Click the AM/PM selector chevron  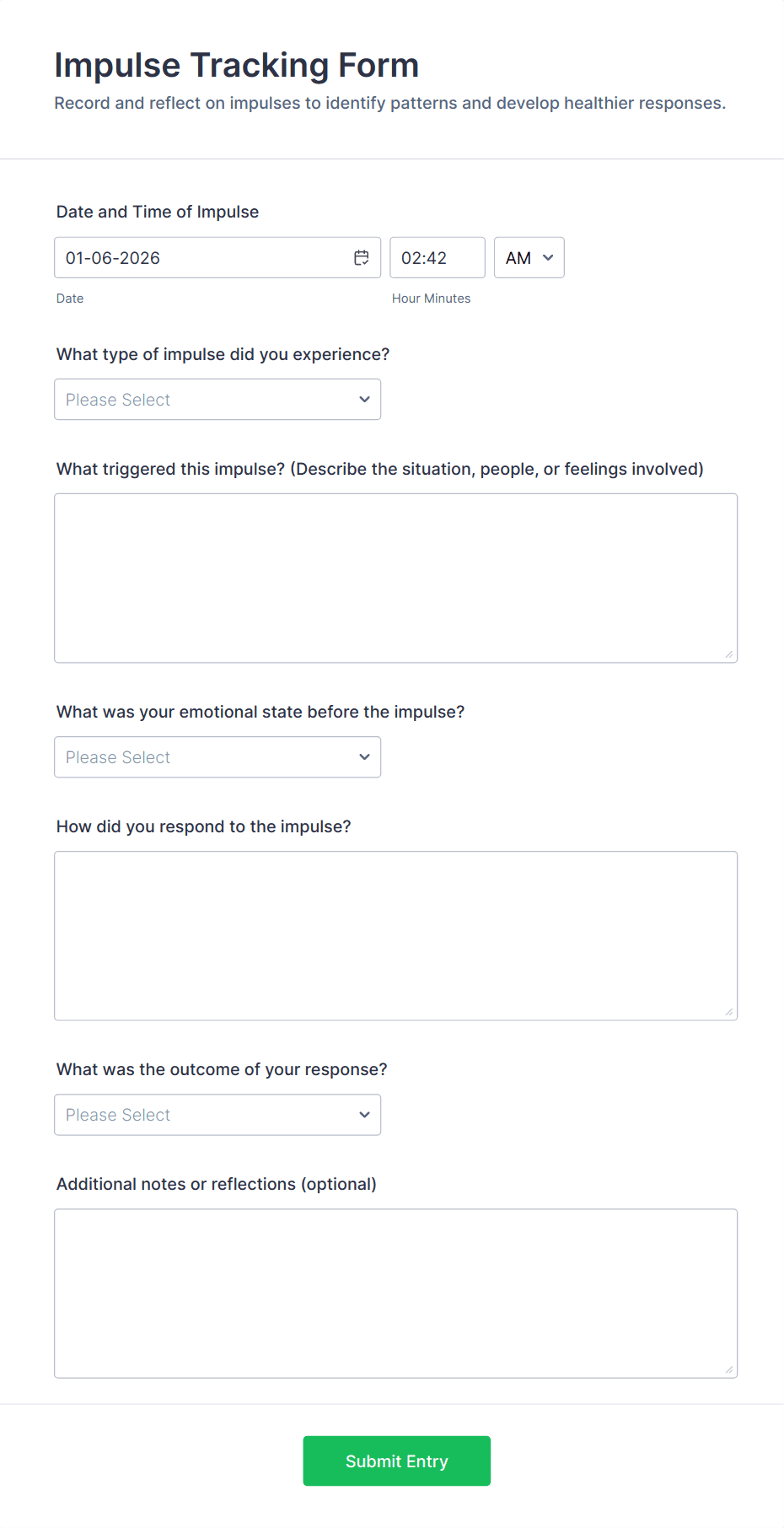point(546,258)
